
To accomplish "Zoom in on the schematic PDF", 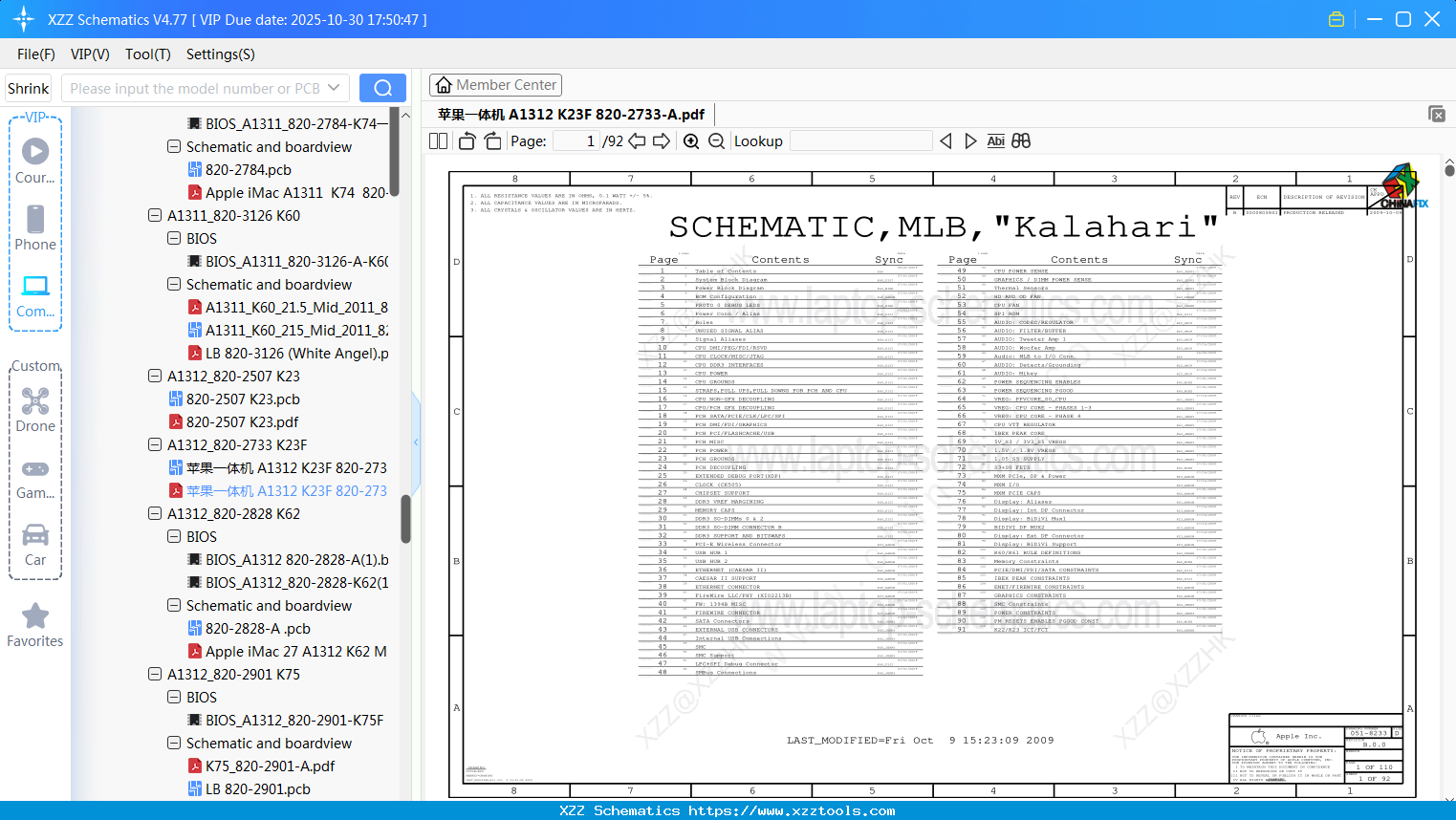I will tap(691, 141).
